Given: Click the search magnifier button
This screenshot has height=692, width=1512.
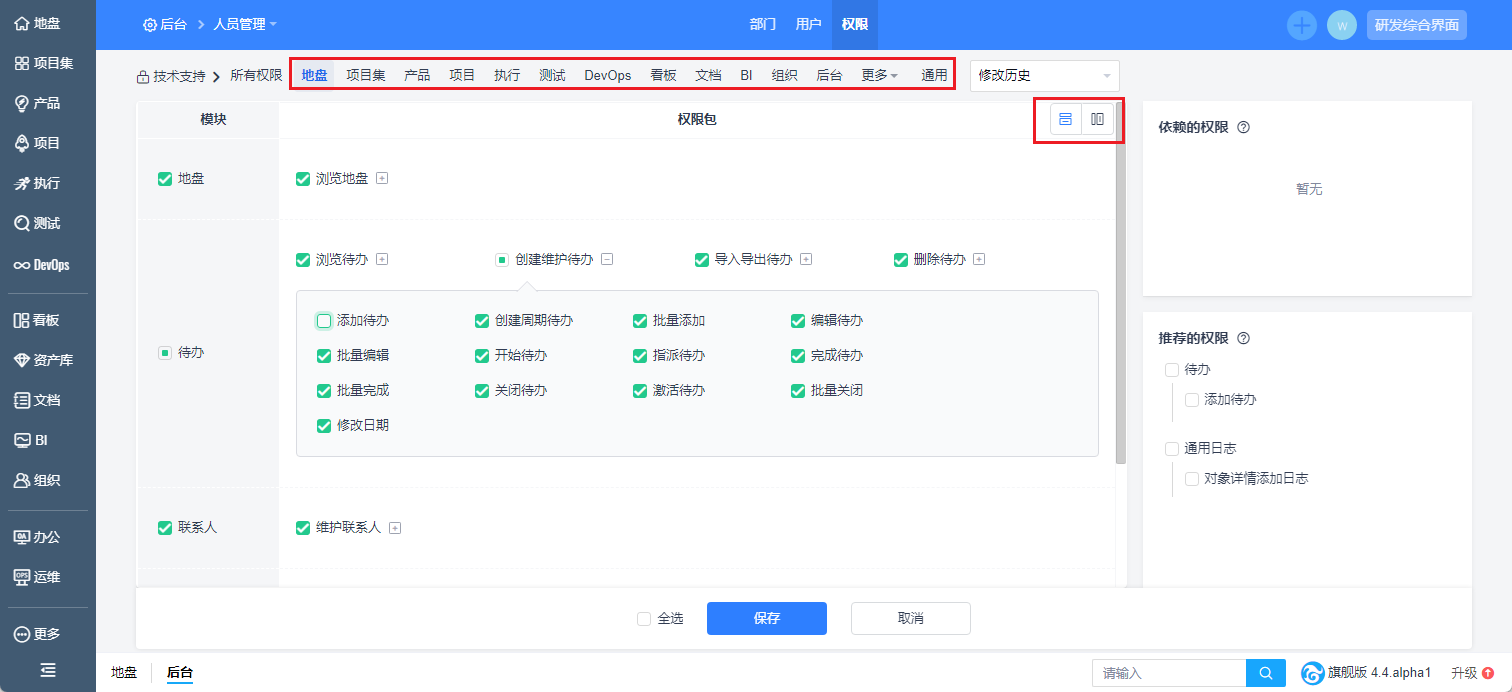Looking at the screenshot, I should pyautogui.click(x=1265, y=673).
